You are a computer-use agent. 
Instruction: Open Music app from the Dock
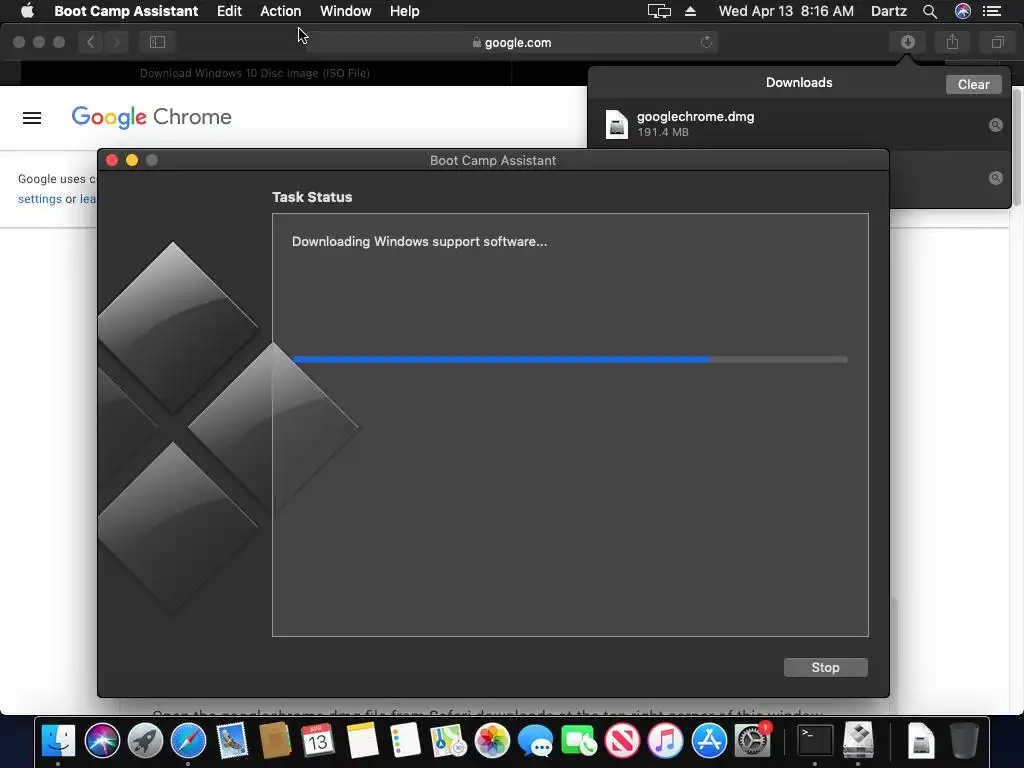pyautogui.click(x=665, y=741)
